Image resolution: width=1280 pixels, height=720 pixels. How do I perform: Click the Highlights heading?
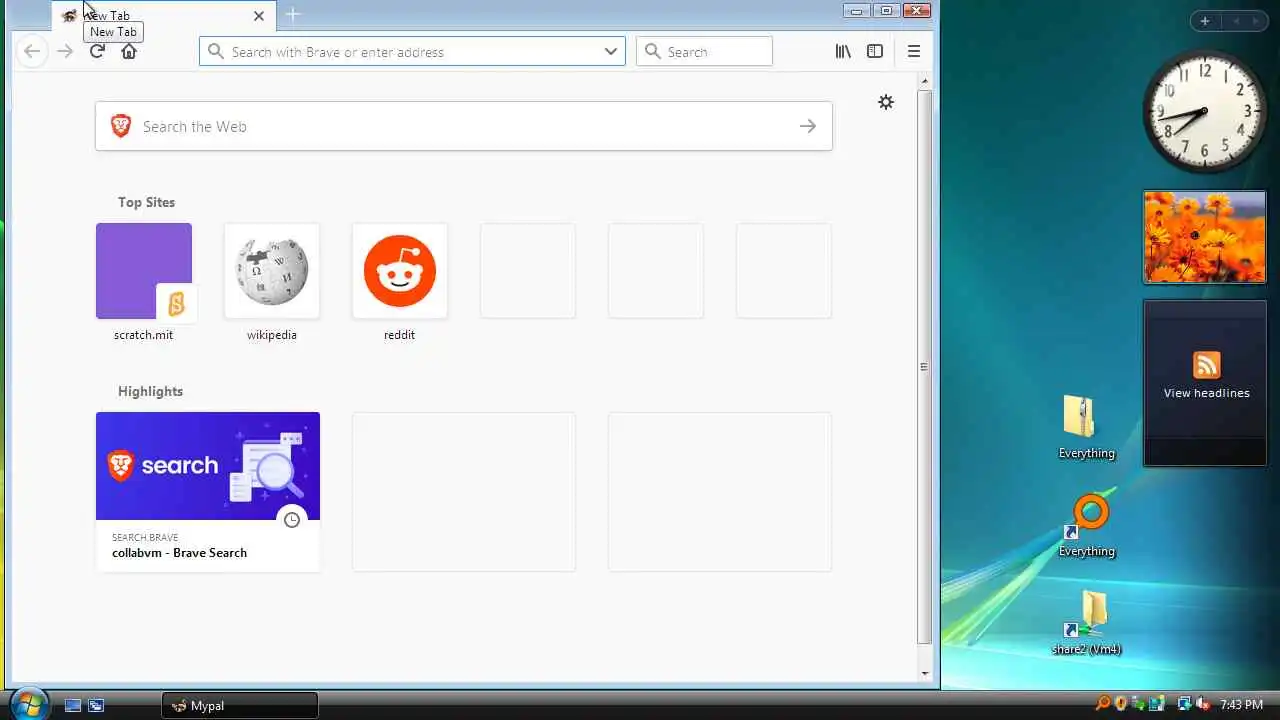click(150, 391)
